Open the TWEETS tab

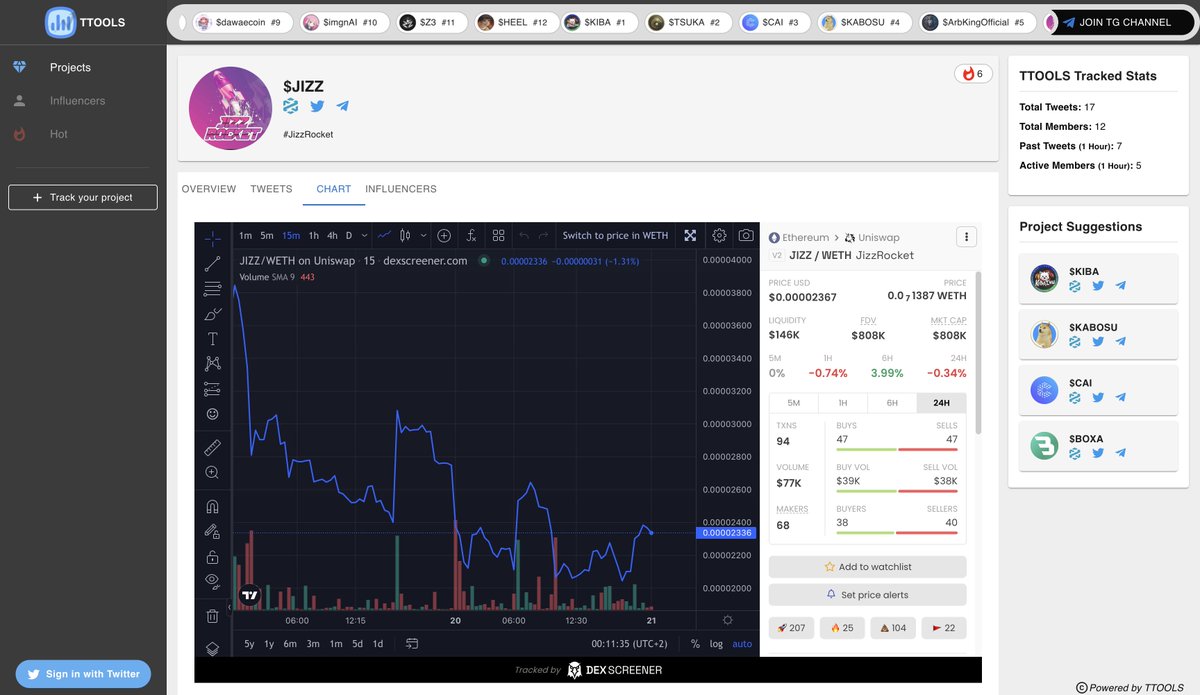[x=271, y=189]
